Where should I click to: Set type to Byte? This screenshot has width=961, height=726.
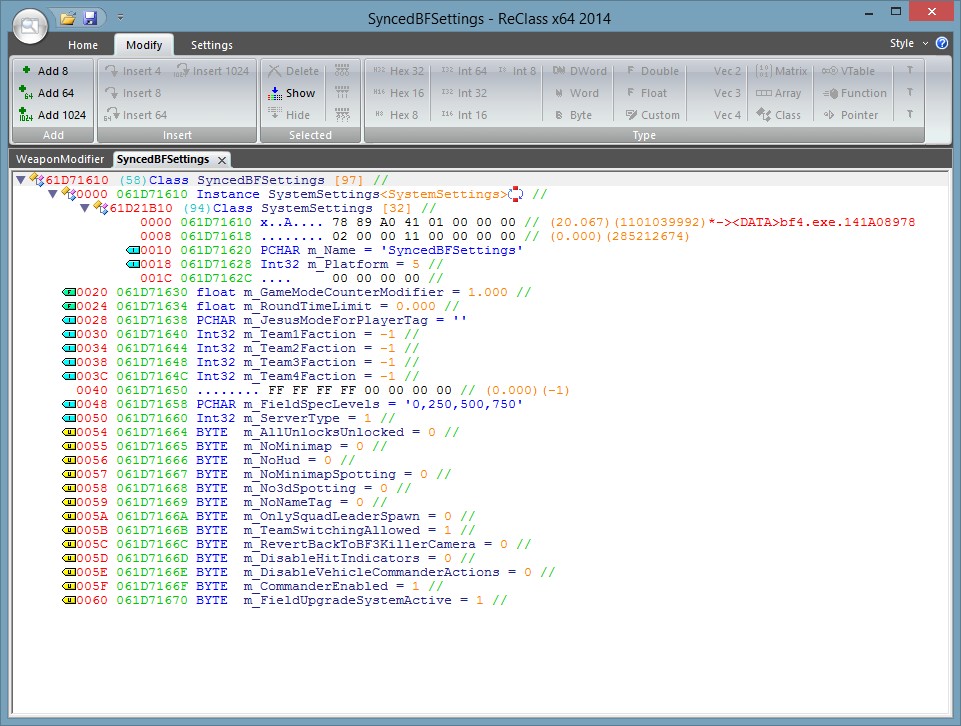574,115
